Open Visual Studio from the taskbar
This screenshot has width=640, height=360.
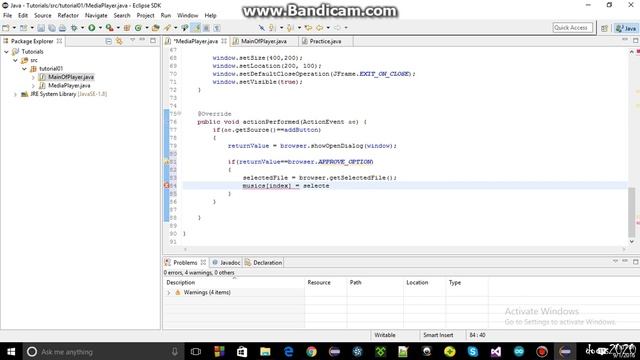tap(496, 351)
